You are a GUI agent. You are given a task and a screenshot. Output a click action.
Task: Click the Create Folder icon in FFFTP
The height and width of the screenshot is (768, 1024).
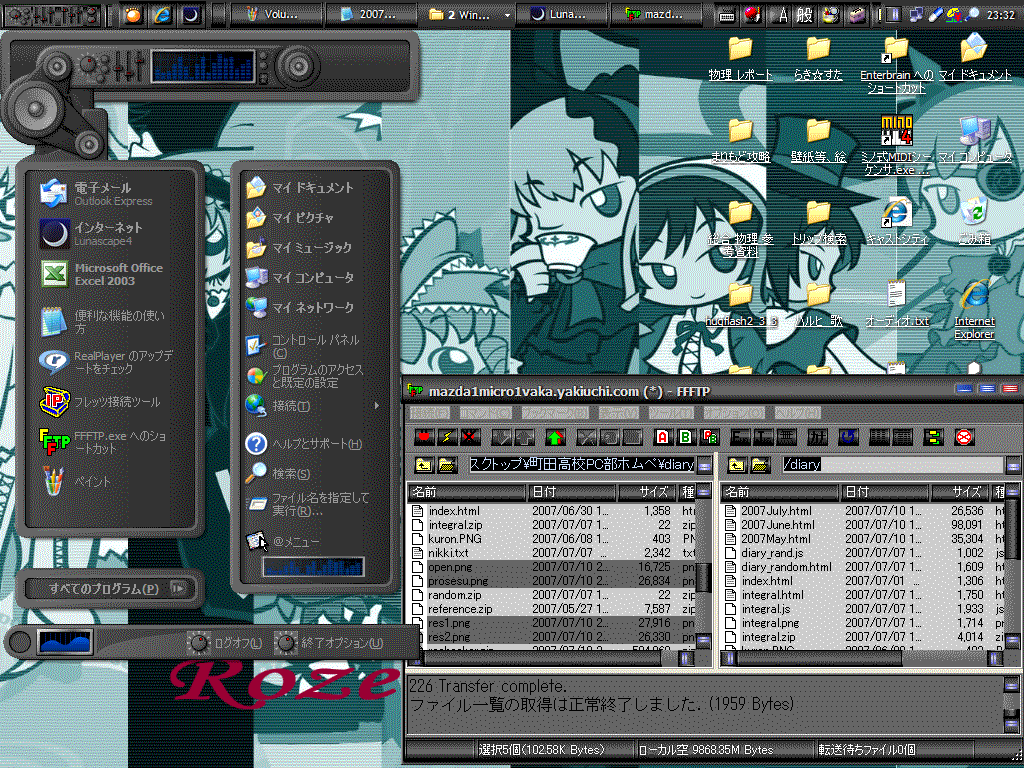click(631, 437)
